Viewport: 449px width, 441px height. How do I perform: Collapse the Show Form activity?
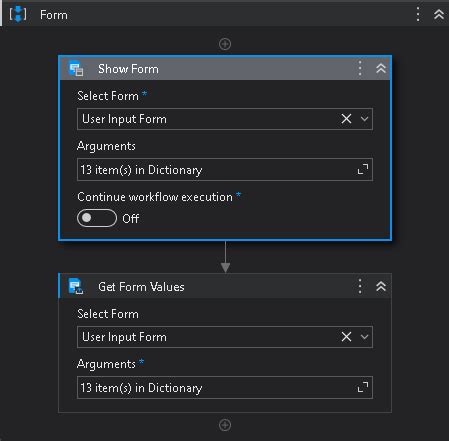pyautogui.click(x=381, y=68)
